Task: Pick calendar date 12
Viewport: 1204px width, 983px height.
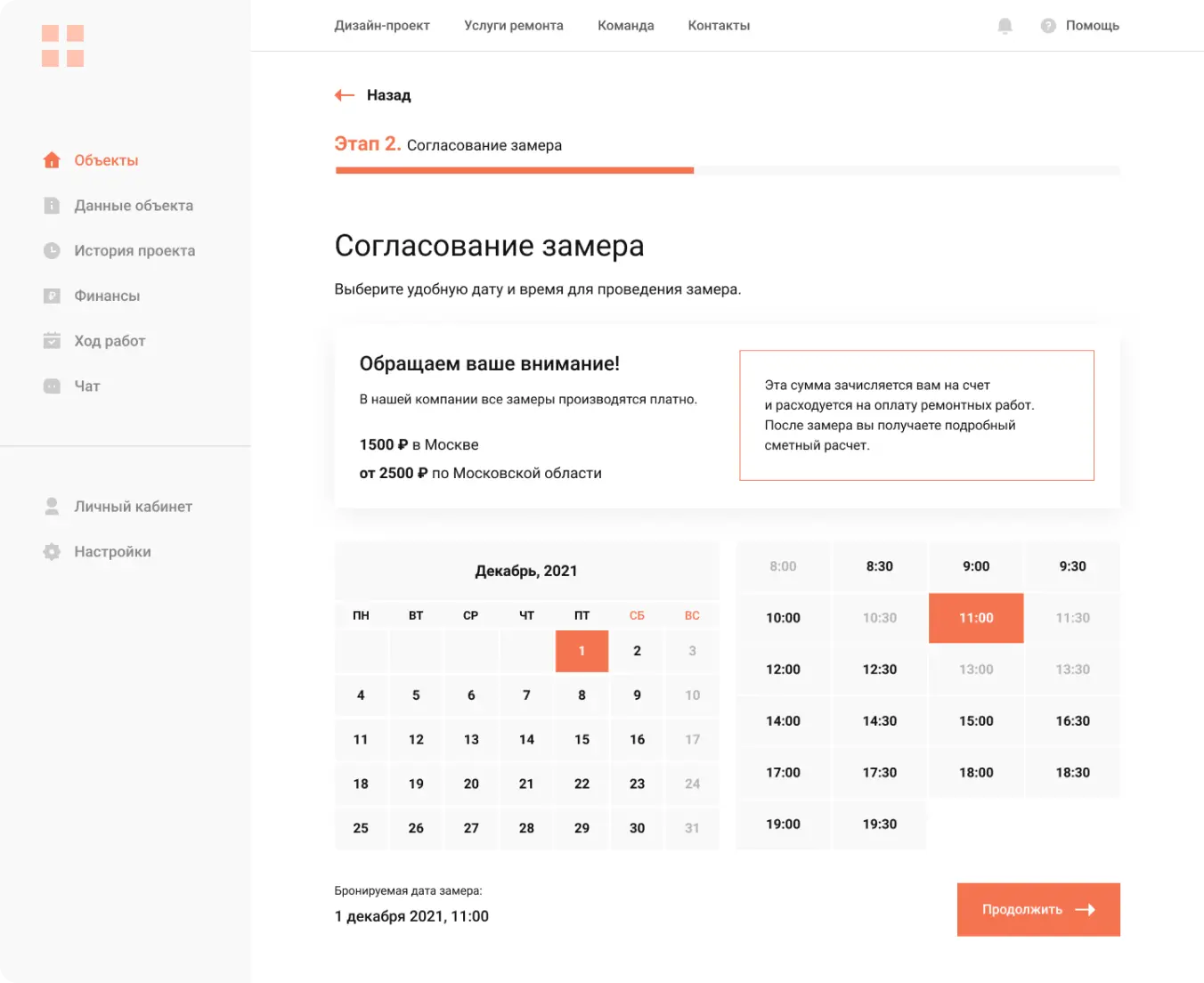Action: pyautogui.click(x=416, y=740)
